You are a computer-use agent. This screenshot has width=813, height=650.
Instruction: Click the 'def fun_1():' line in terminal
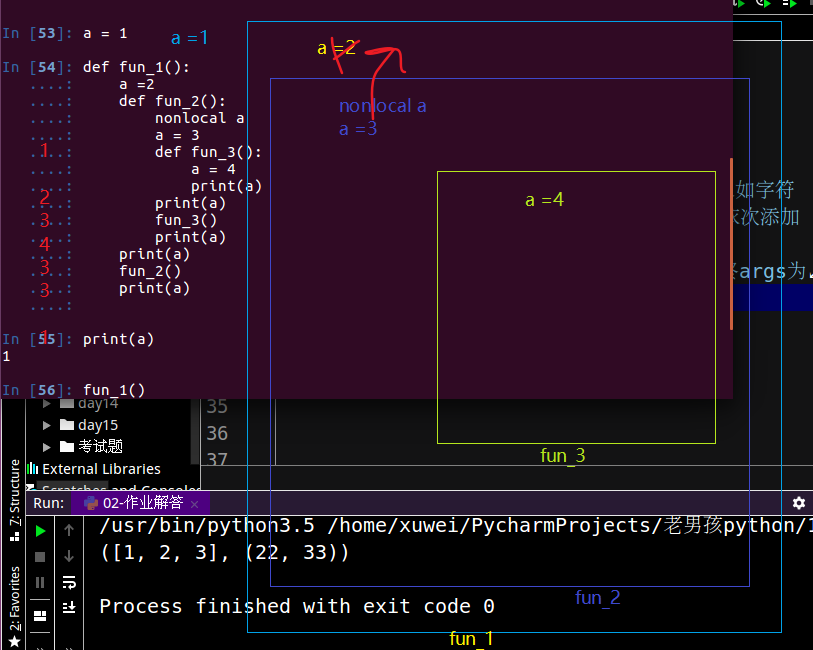[x=136, y=67]
